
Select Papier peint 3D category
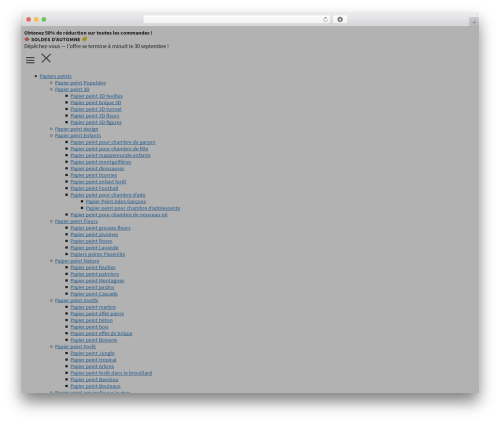[x=72, y=89]
